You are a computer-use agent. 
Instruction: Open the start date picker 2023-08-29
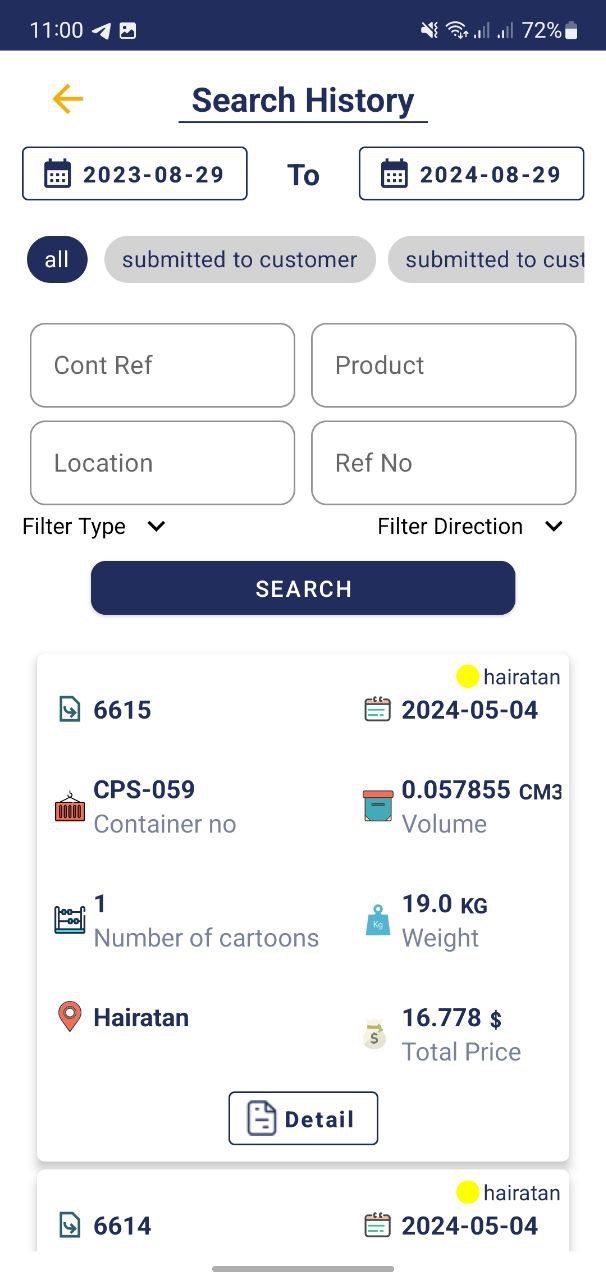pos(135,174)
